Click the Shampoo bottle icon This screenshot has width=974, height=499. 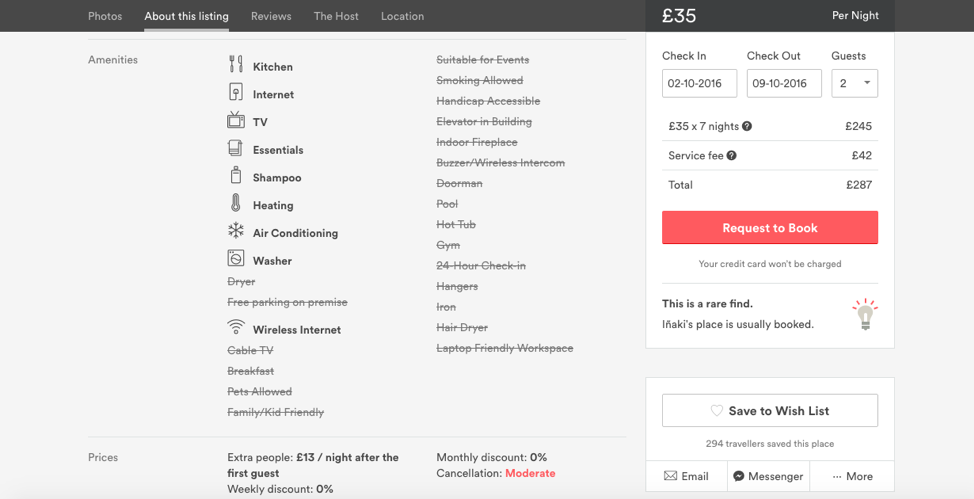coord(235,175)
